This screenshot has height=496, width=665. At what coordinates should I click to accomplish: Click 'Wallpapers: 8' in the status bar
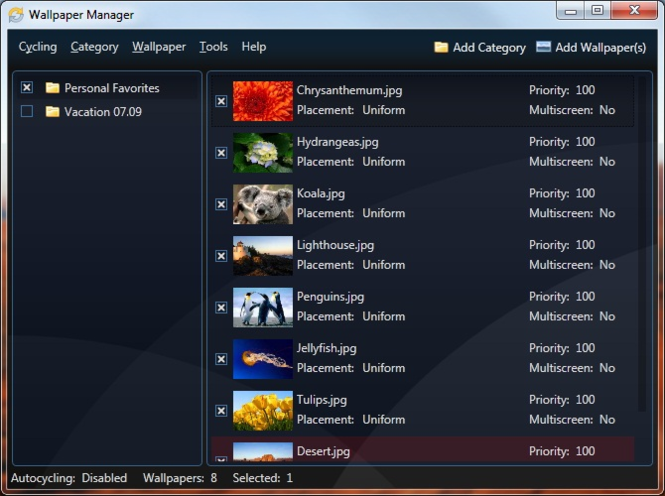tap(180, 478)
